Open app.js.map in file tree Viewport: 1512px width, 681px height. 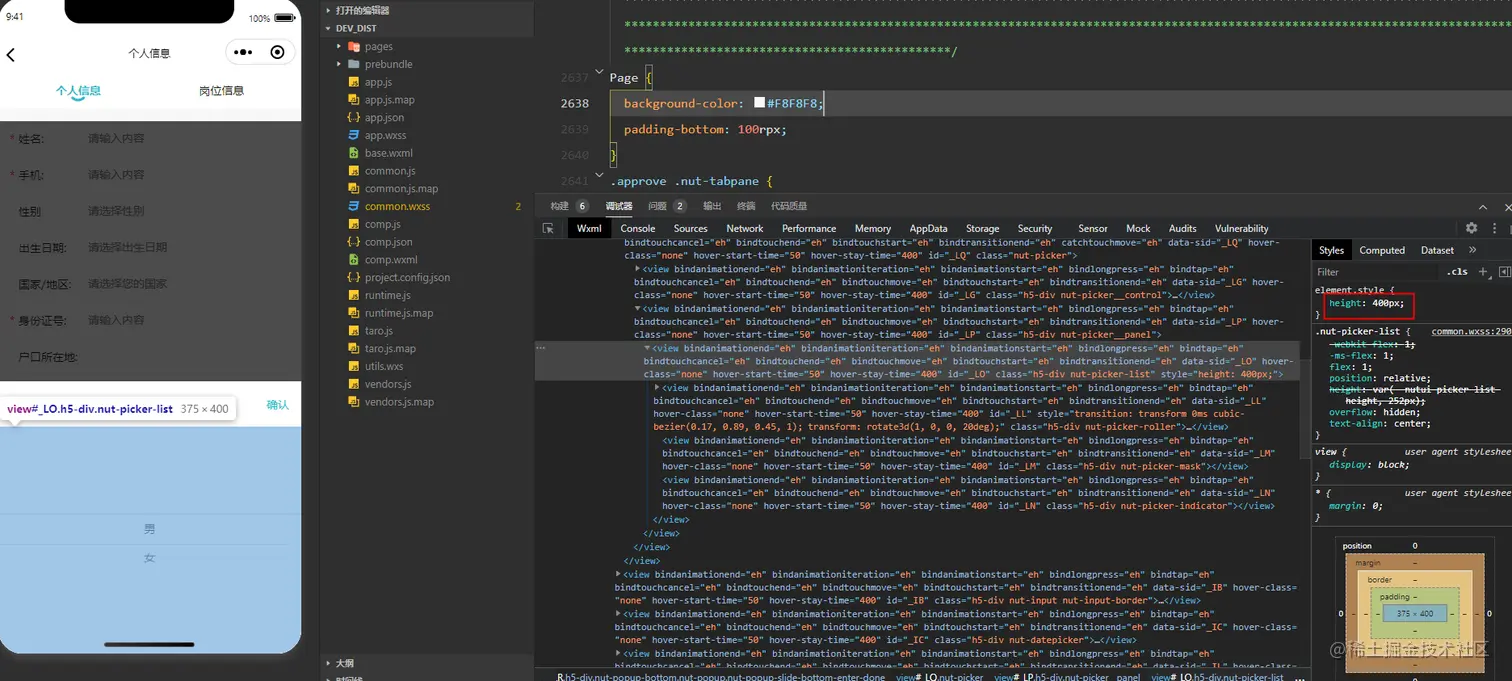click(x=389, y=100)
